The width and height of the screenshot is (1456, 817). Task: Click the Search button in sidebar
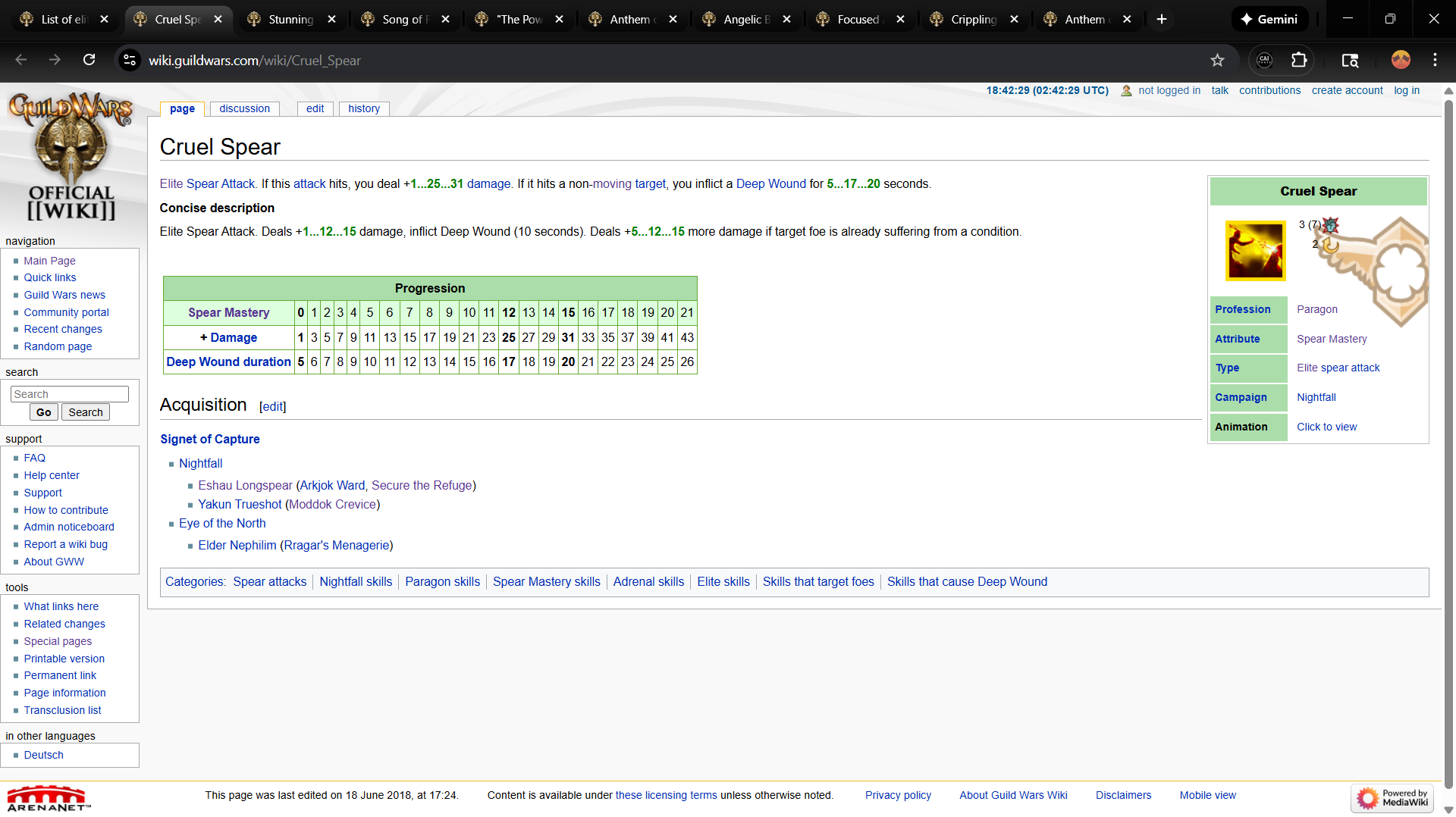point(85,412)
